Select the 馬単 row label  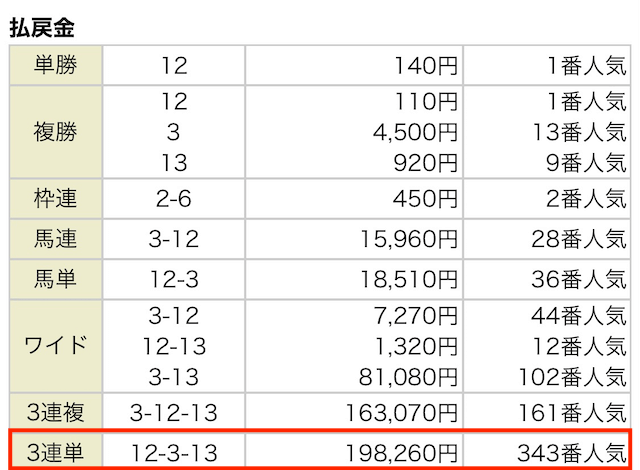tap(55, 279)
